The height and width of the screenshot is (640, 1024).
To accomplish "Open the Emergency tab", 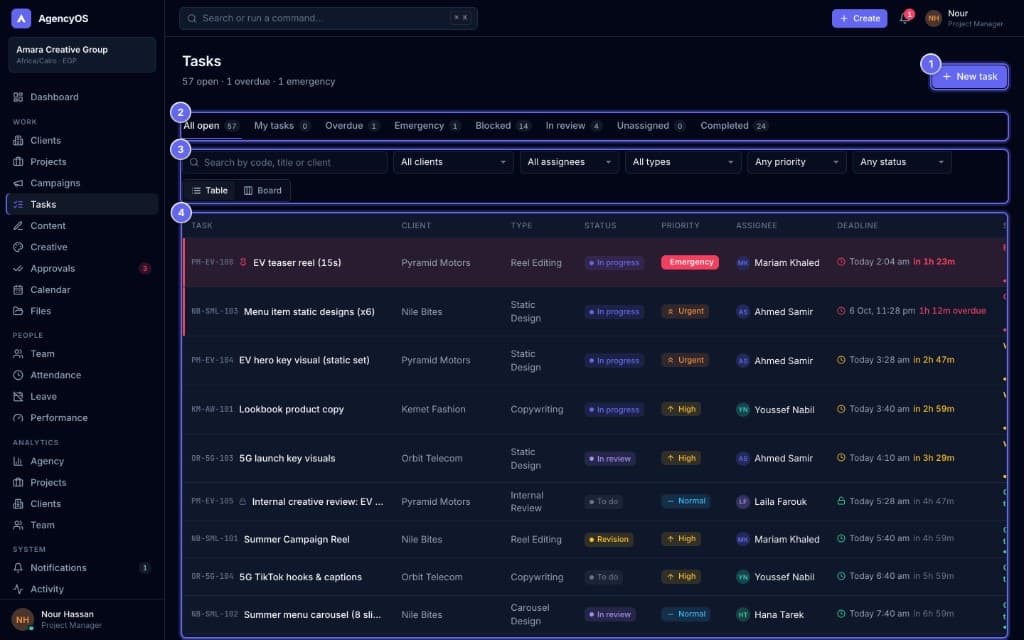I will 427,125.
